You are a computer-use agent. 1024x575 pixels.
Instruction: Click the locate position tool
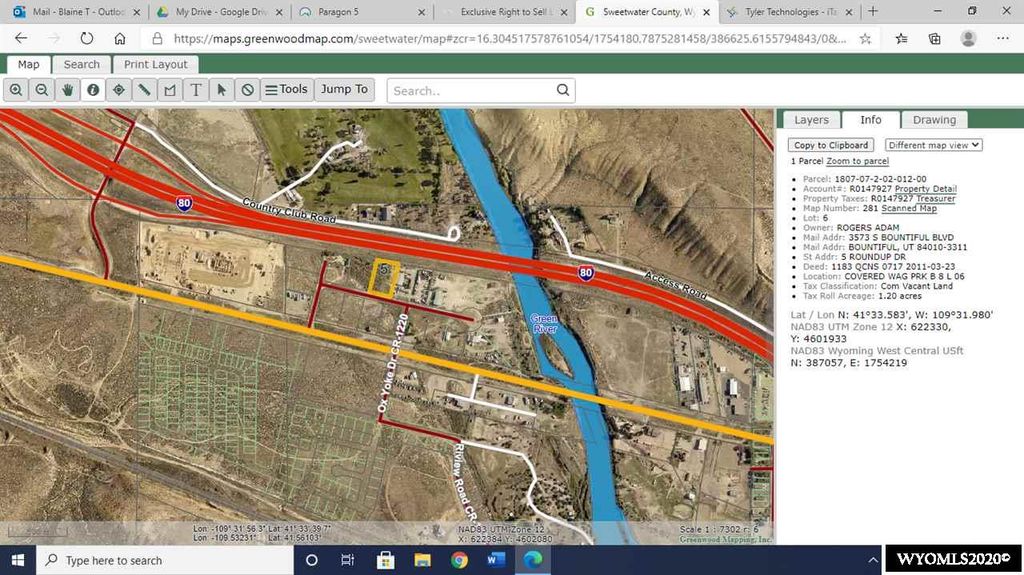[x=118, y=90]
